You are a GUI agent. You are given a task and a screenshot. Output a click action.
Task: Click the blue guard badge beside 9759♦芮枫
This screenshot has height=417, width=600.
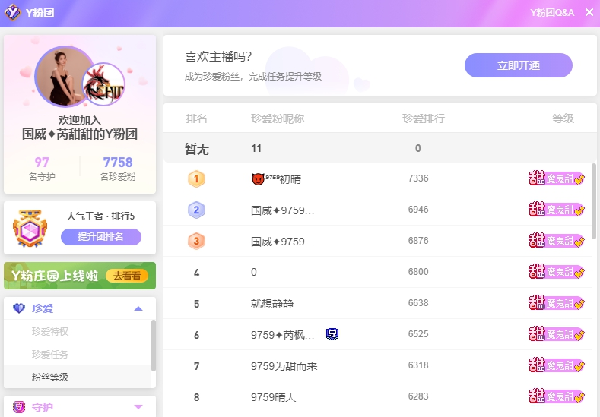(332, 334)
